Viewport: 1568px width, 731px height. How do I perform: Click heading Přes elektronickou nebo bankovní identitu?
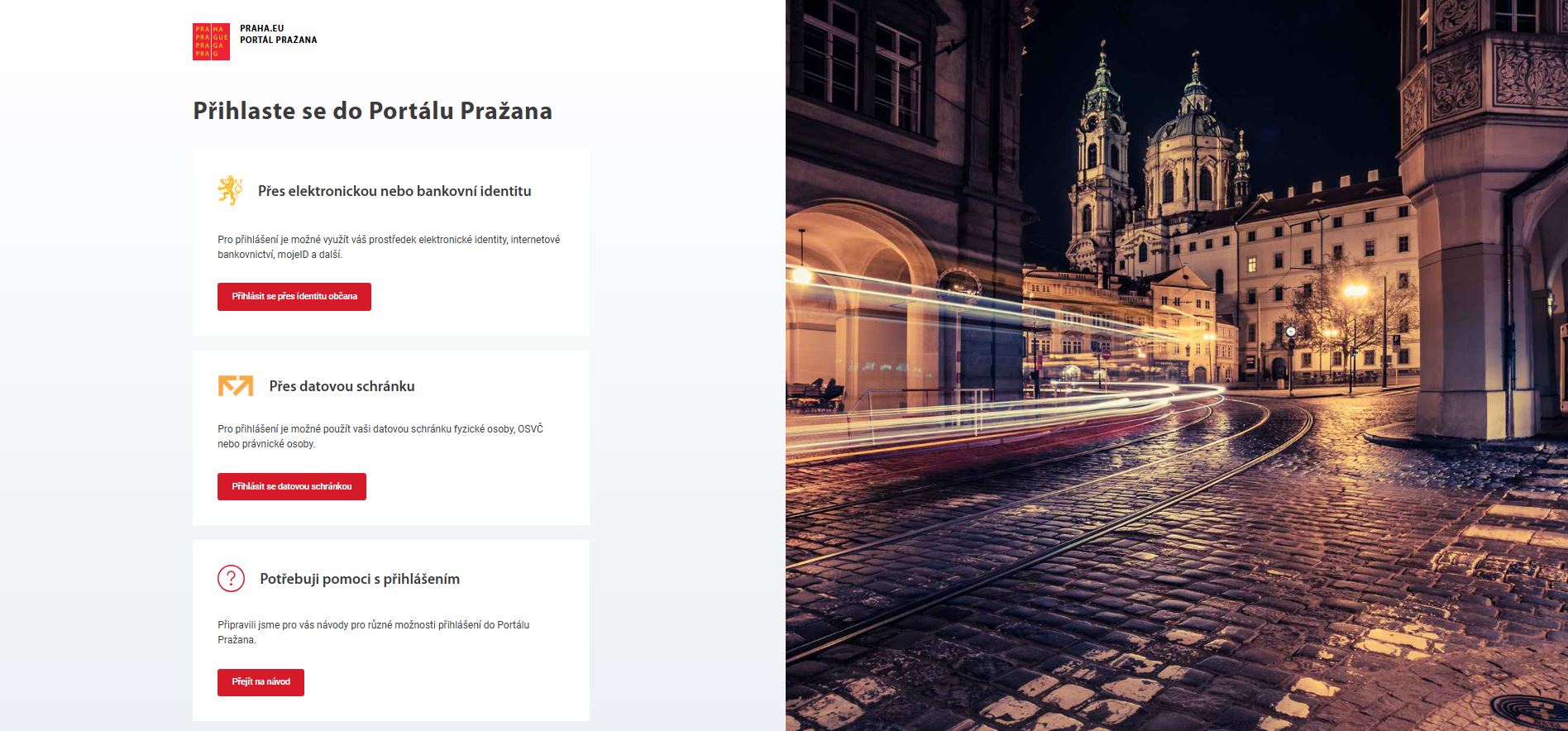[x=394, y=191]
